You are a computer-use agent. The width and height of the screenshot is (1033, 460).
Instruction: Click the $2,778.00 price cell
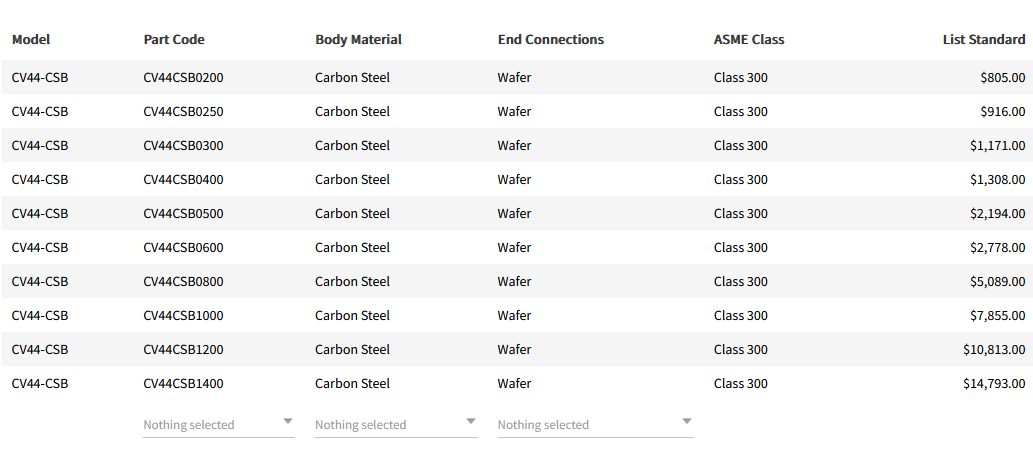997,248
